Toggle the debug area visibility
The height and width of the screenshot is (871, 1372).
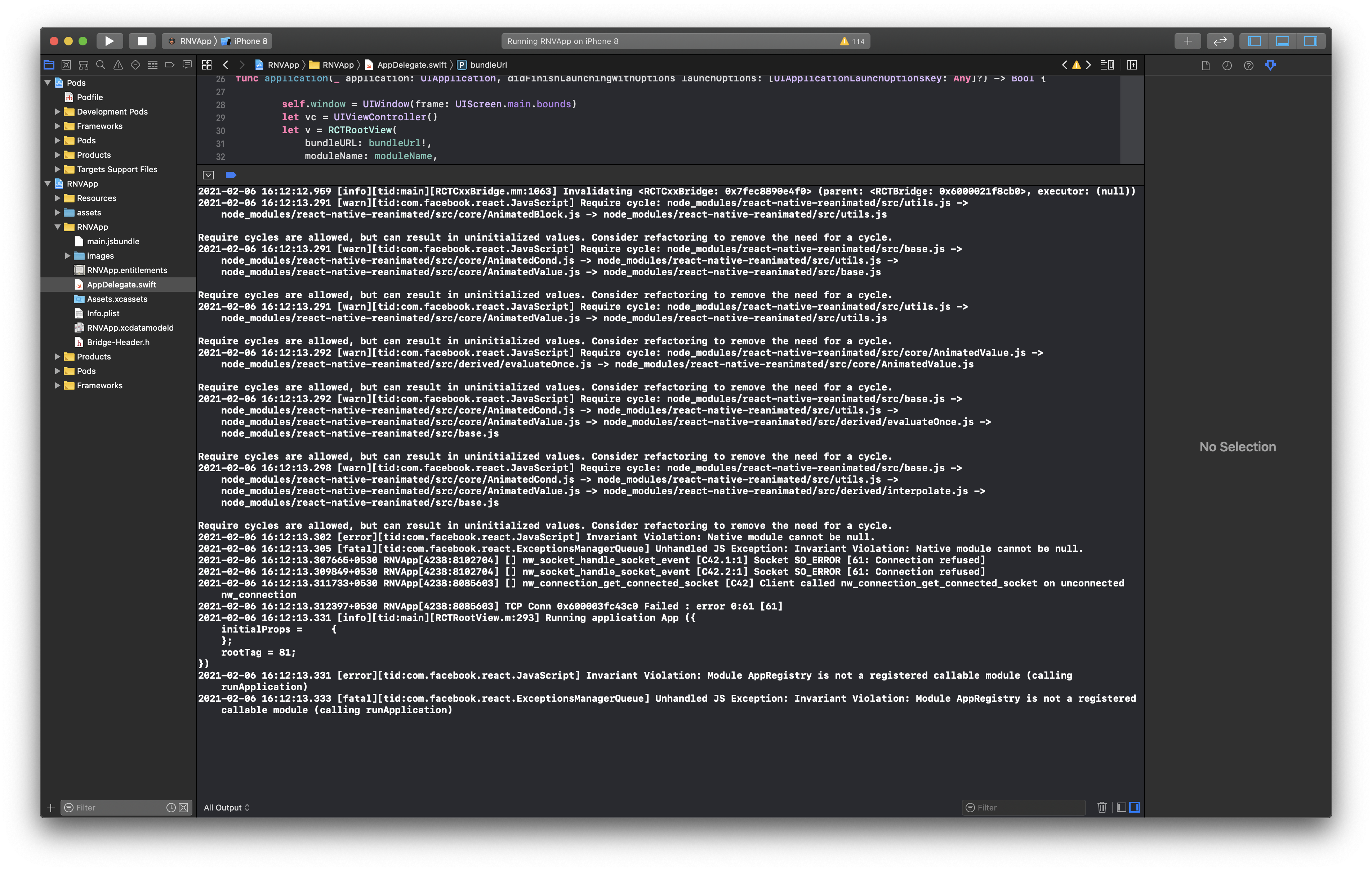pos(1283,41)
